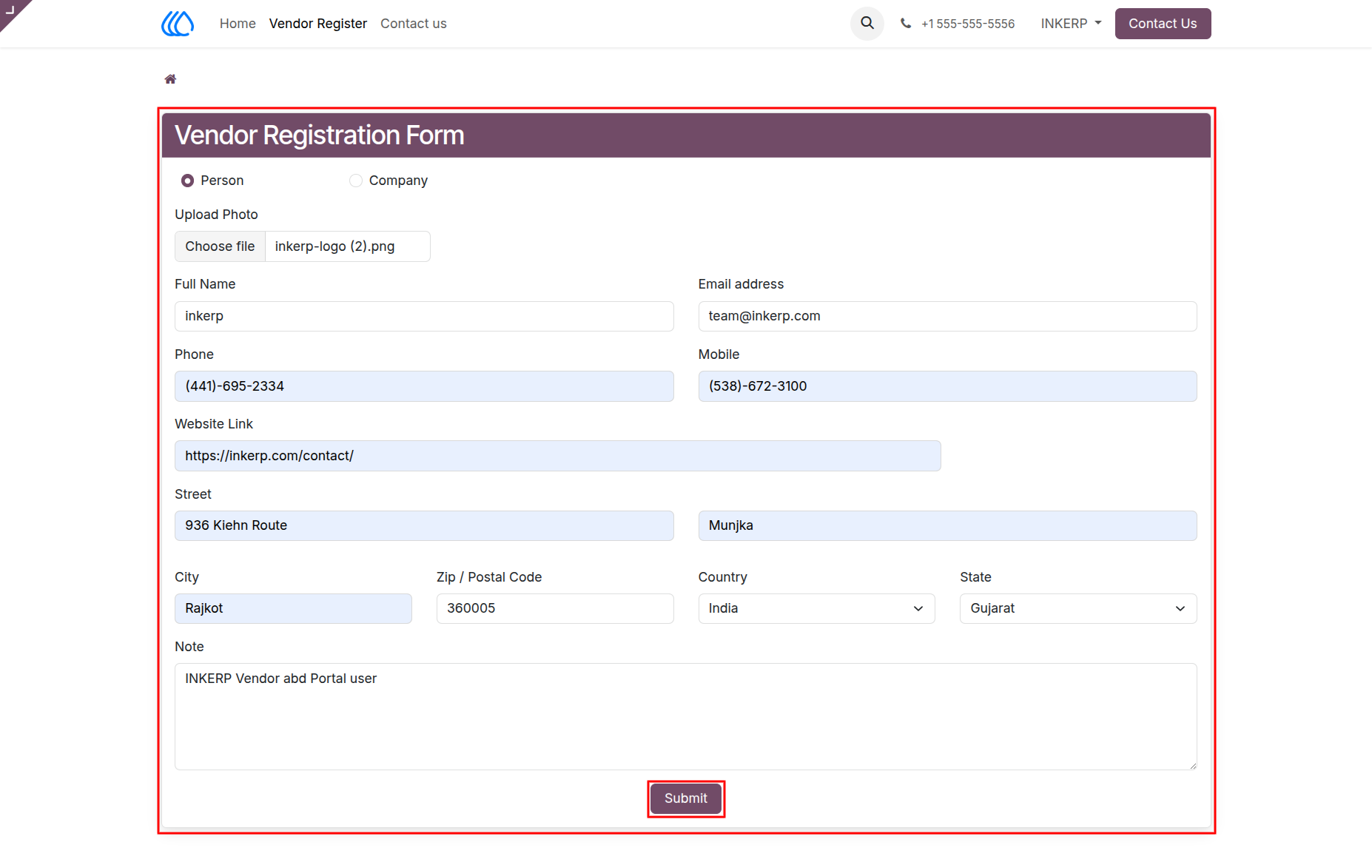Image resolution: width=1372 pixels, height=868 pixels.
Task: Click the Full Name input field
Action: (424, 316)
